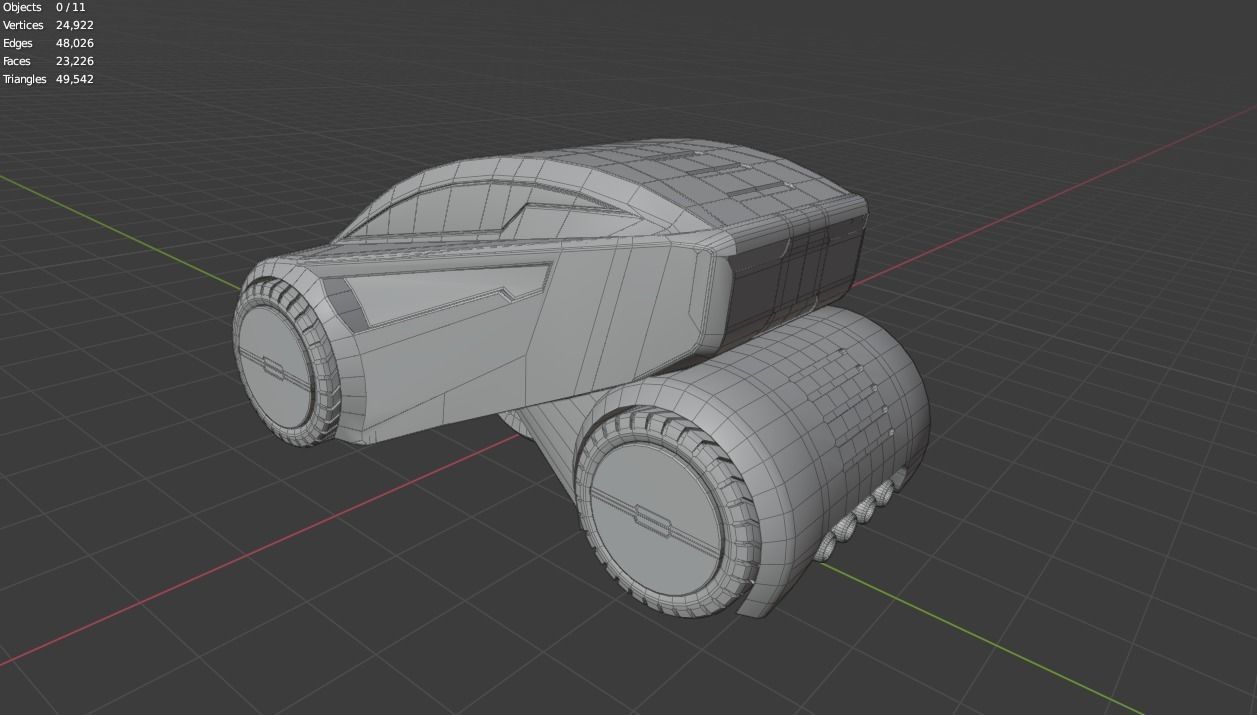1257x715 pixels.
Task: Click the Edges value 48,026
Action: point(75,43)
